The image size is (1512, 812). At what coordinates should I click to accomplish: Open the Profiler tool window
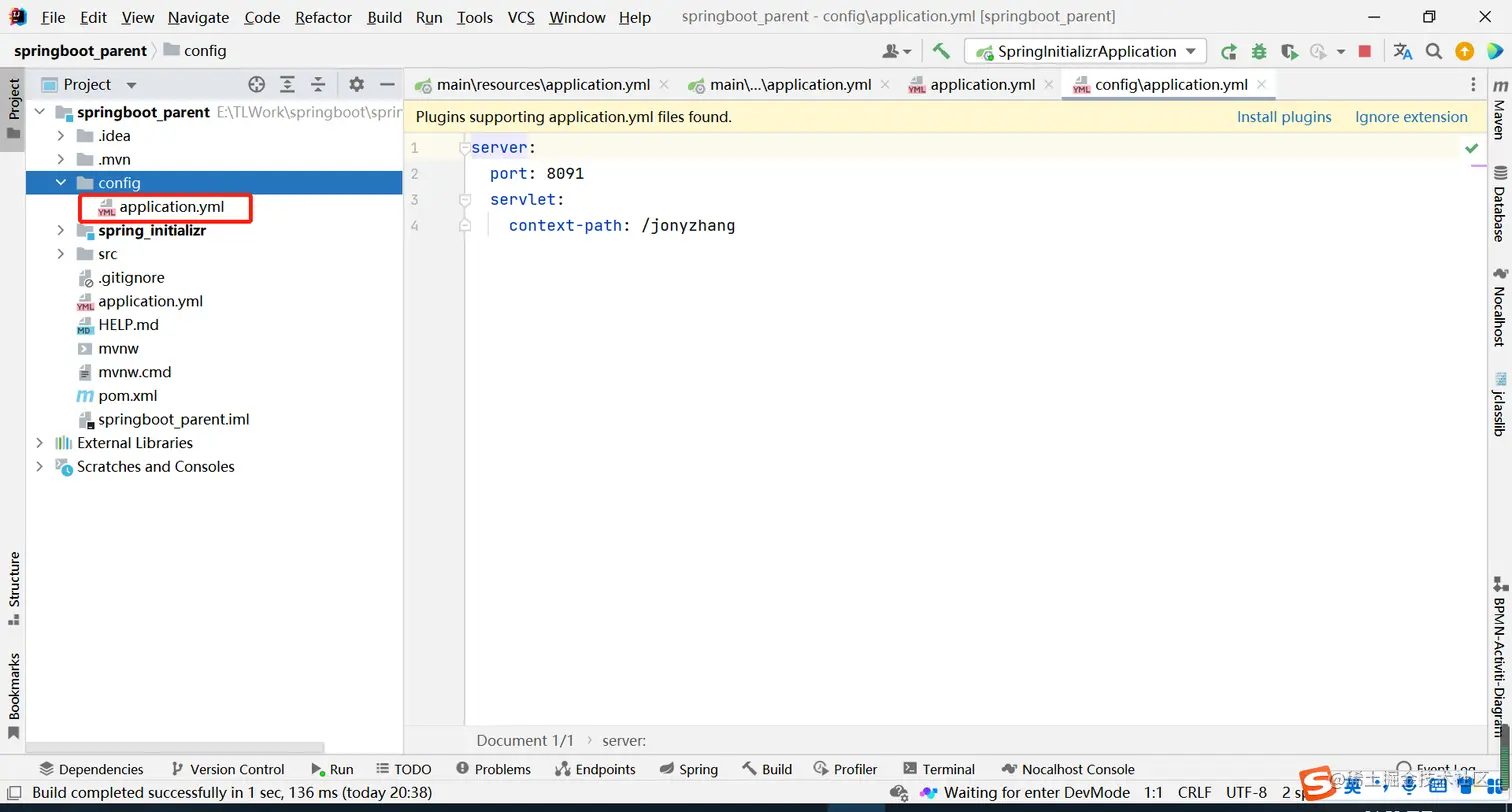point(845,769)
